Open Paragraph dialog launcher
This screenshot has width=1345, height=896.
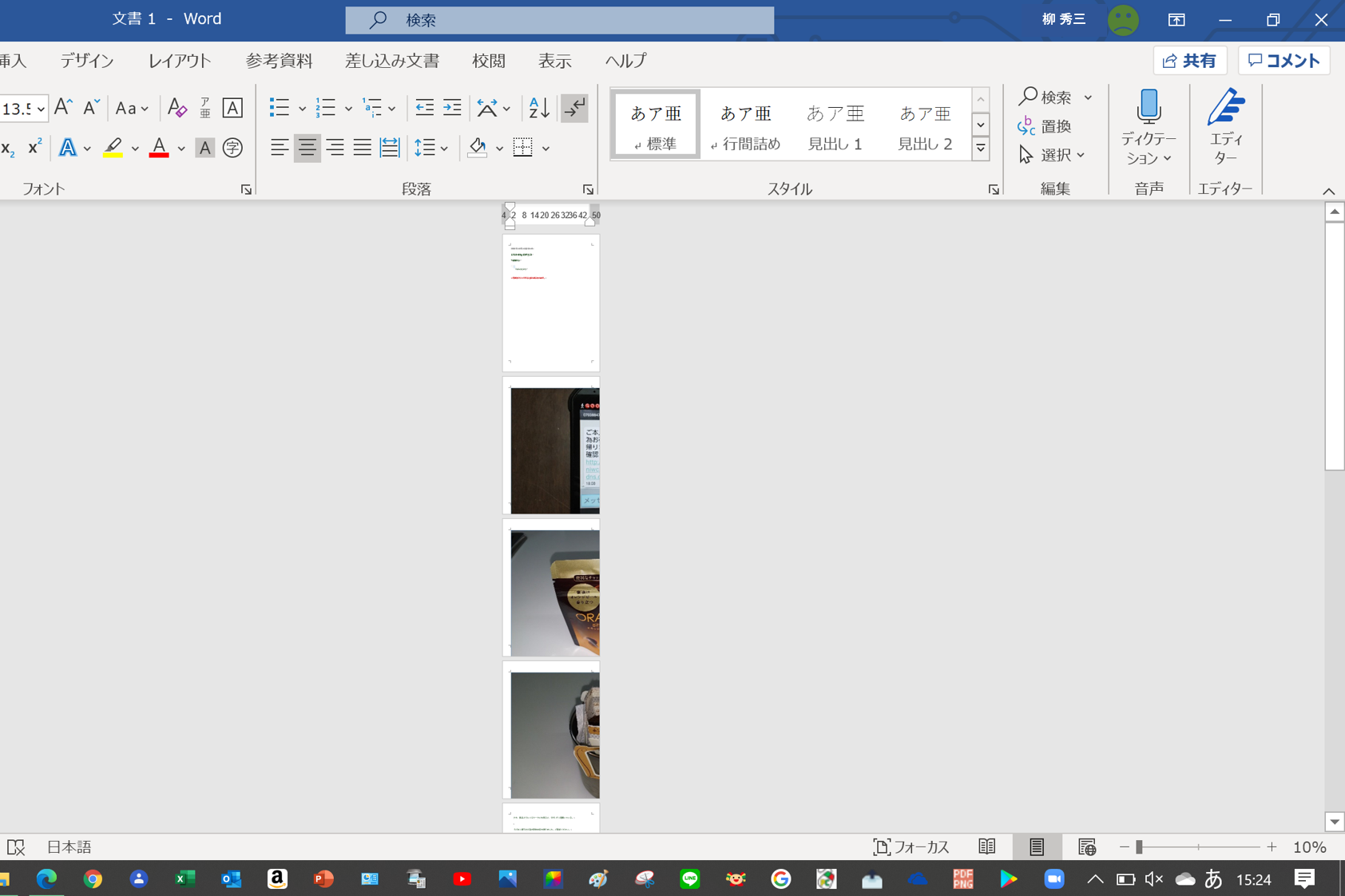point(588,189)
